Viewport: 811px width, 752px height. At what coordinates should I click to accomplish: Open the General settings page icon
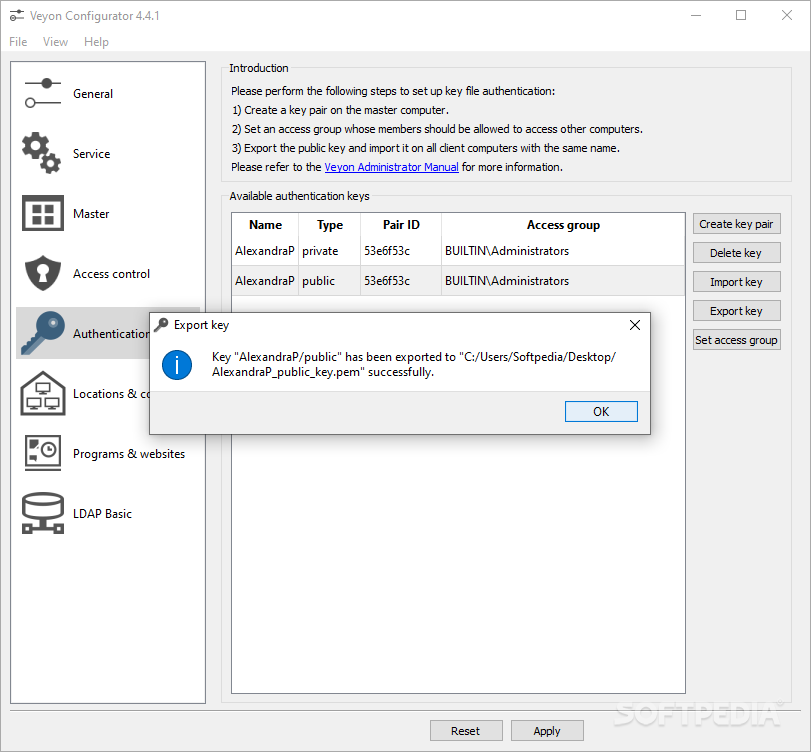click(x=43, y=93)
